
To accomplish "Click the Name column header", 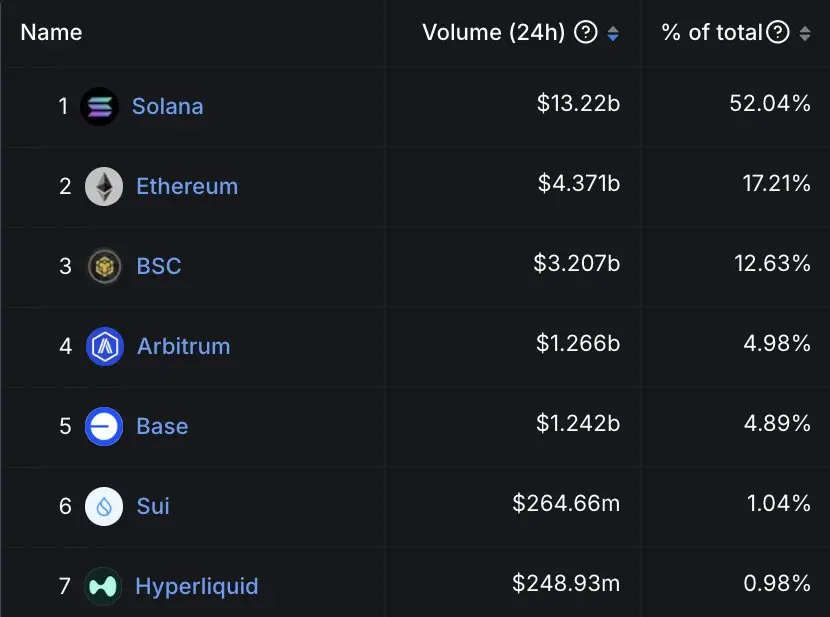I will tap(51, 33).
